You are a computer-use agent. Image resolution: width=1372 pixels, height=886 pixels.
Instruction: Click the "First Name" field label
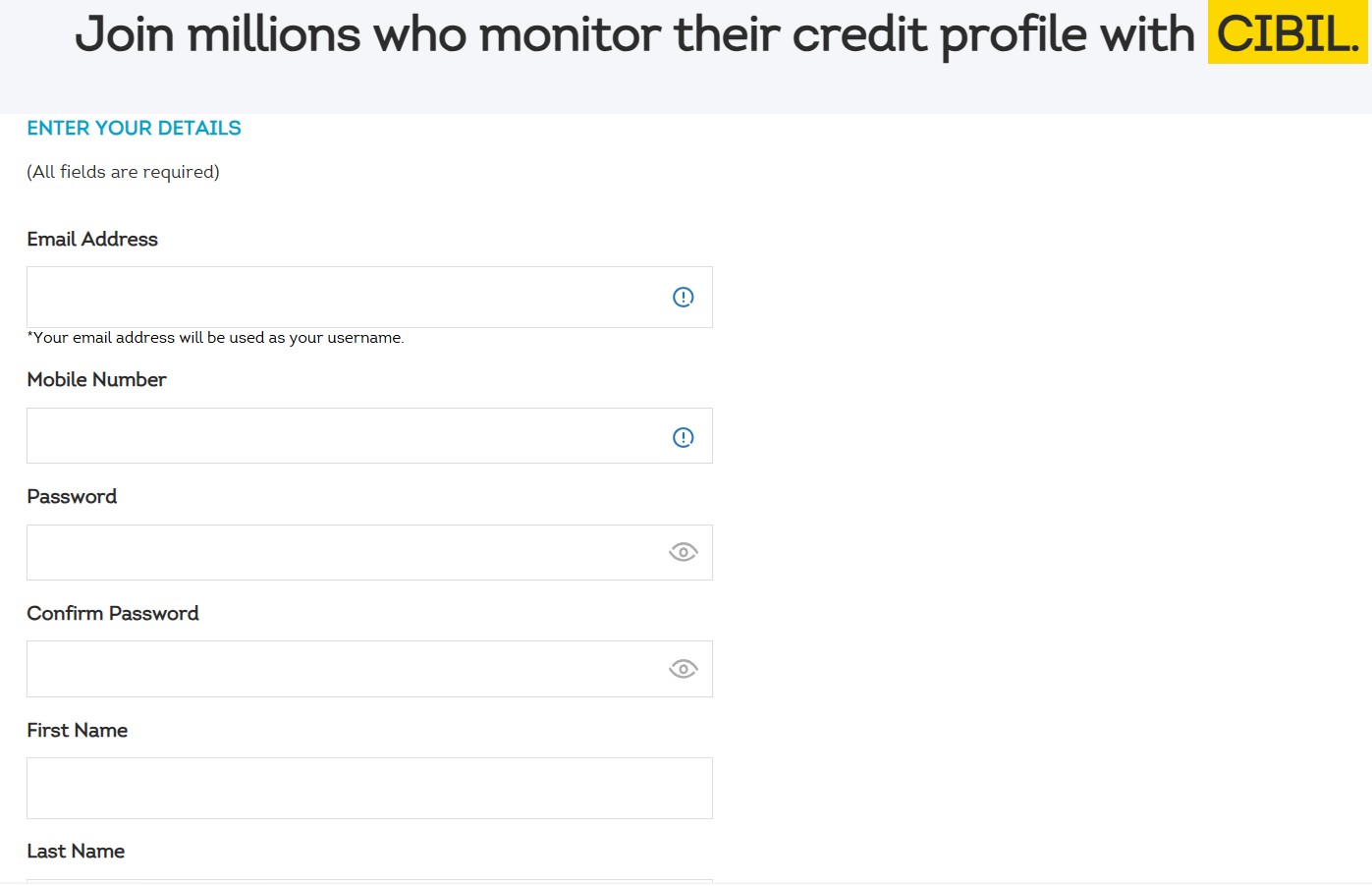coord(78,730)
